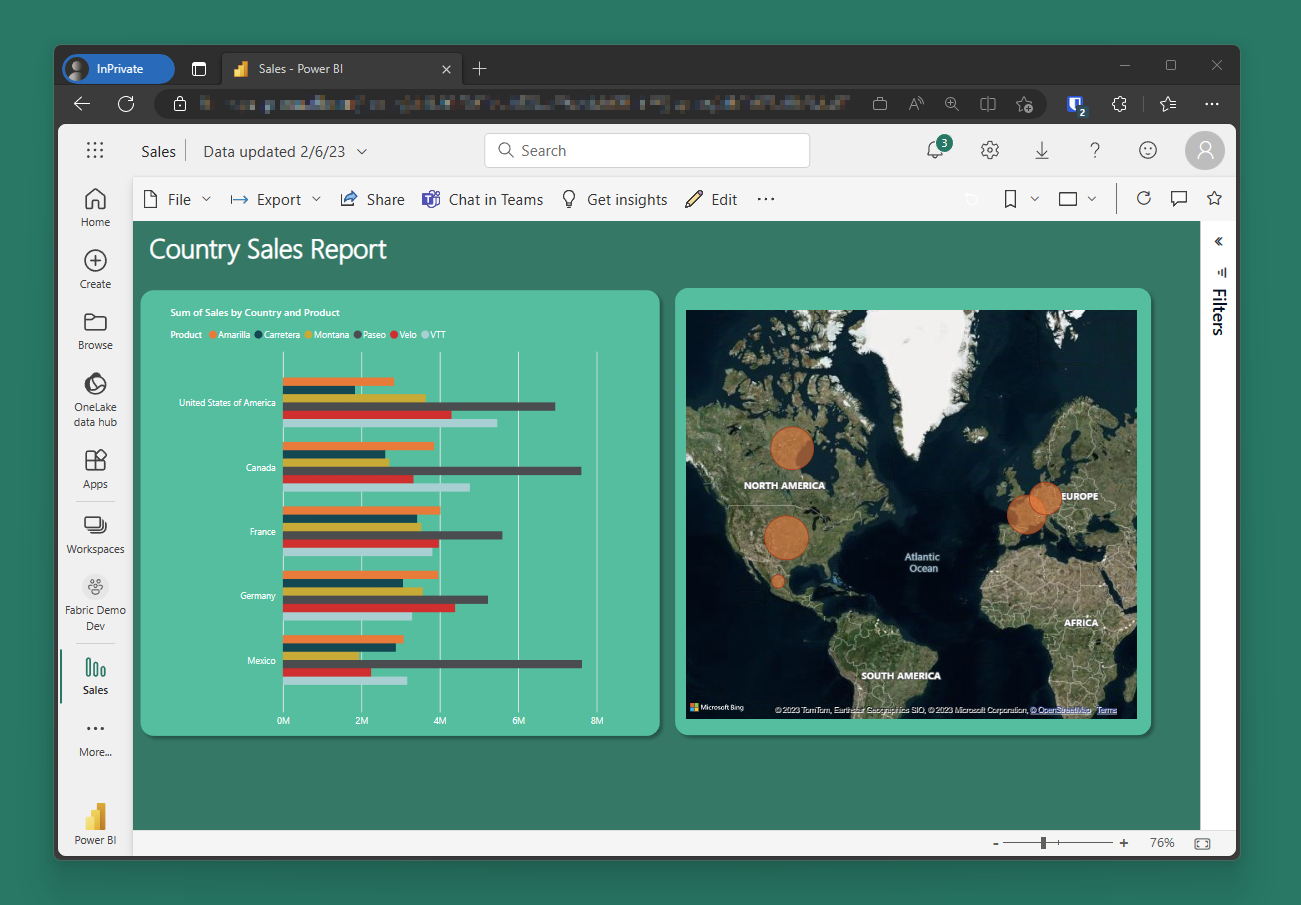
Task: Zoom in with the plus button
Action: pos(1124,843)
